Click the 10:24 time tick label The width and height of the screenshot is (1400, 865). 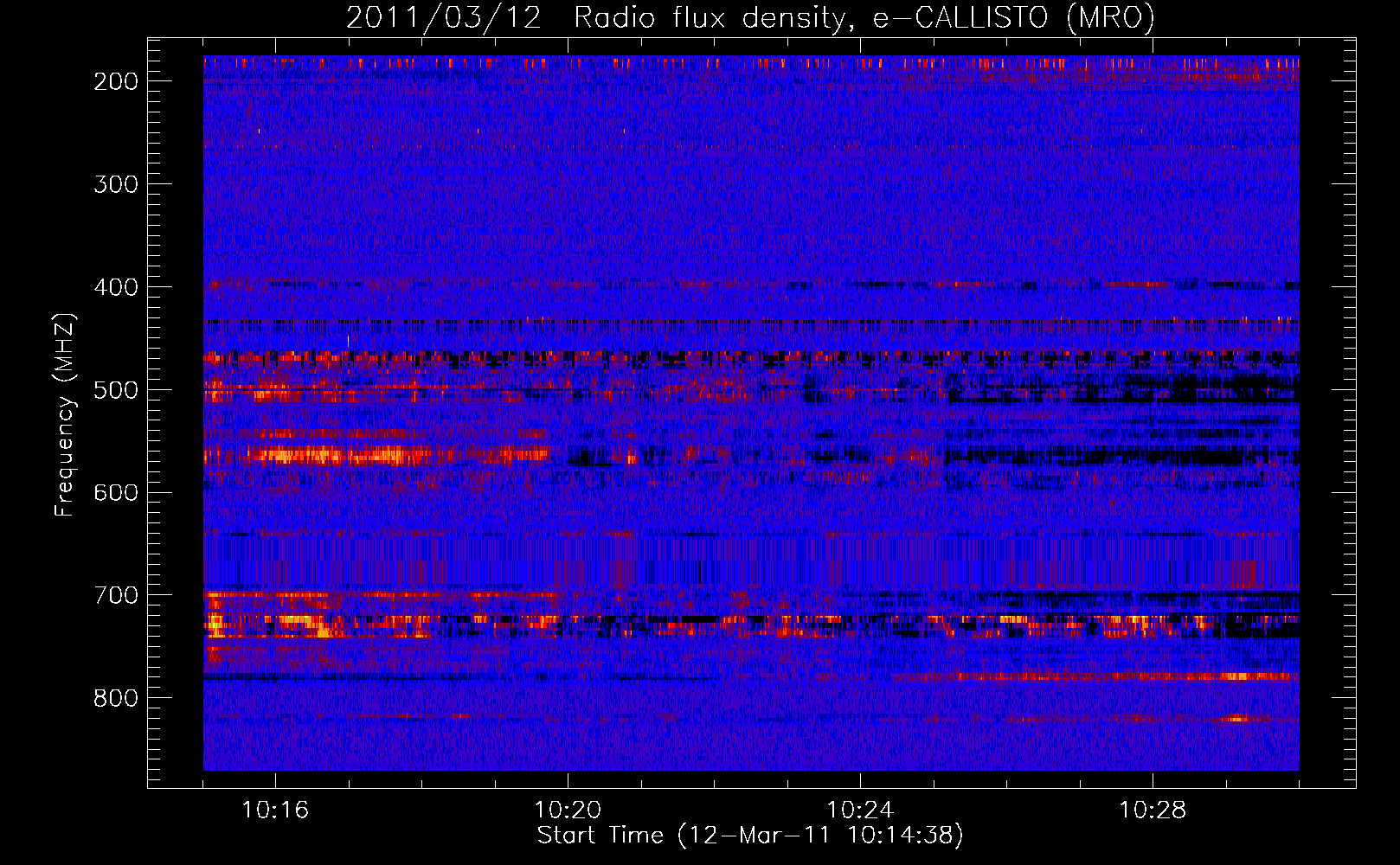pos(860,811)
